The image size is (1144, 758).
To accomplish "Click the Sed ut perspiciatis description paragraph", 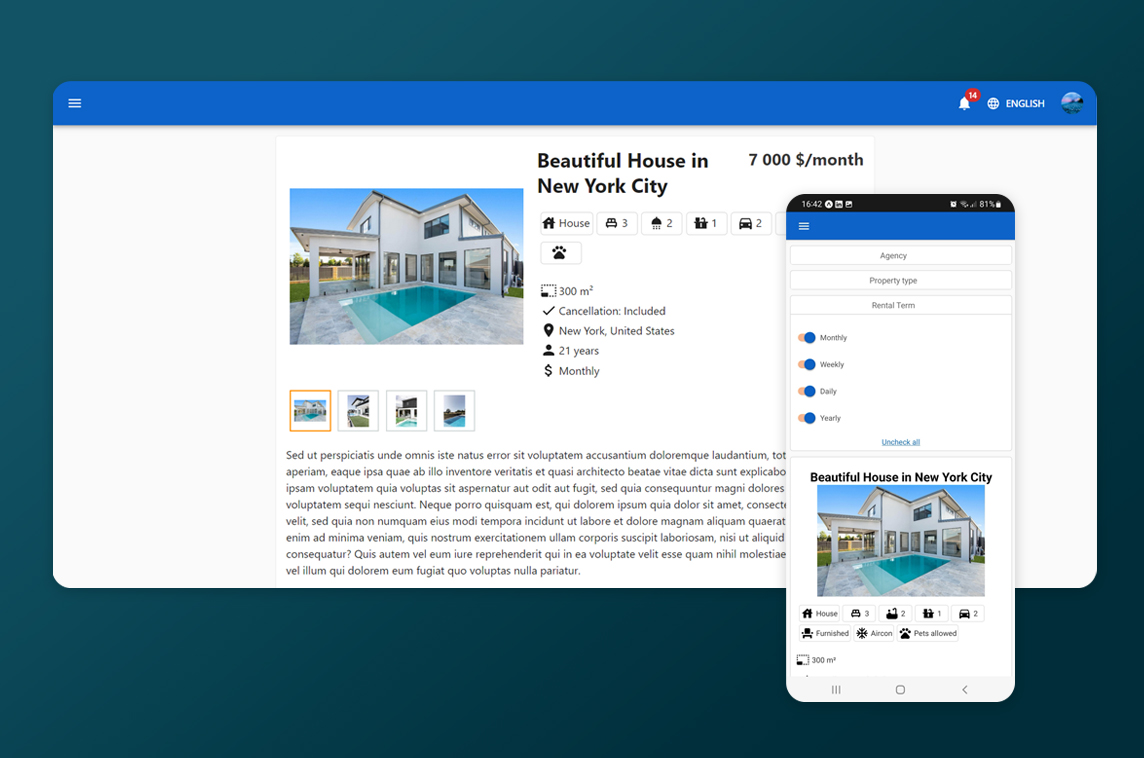I will coord(536,513).
